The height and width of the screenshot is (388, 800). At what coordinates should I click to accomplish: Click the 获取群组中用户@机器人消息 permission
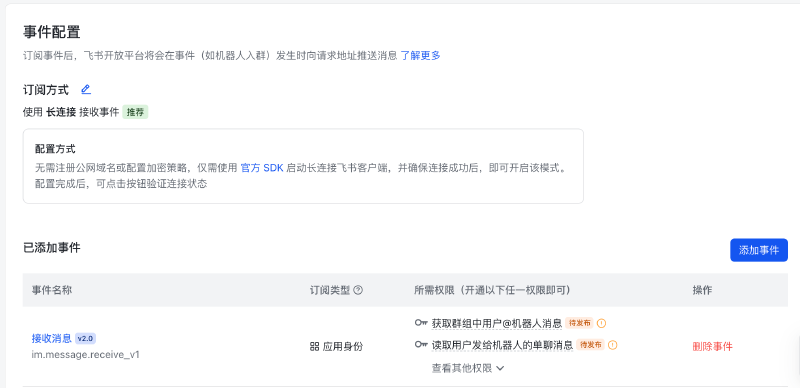[496, 323]
